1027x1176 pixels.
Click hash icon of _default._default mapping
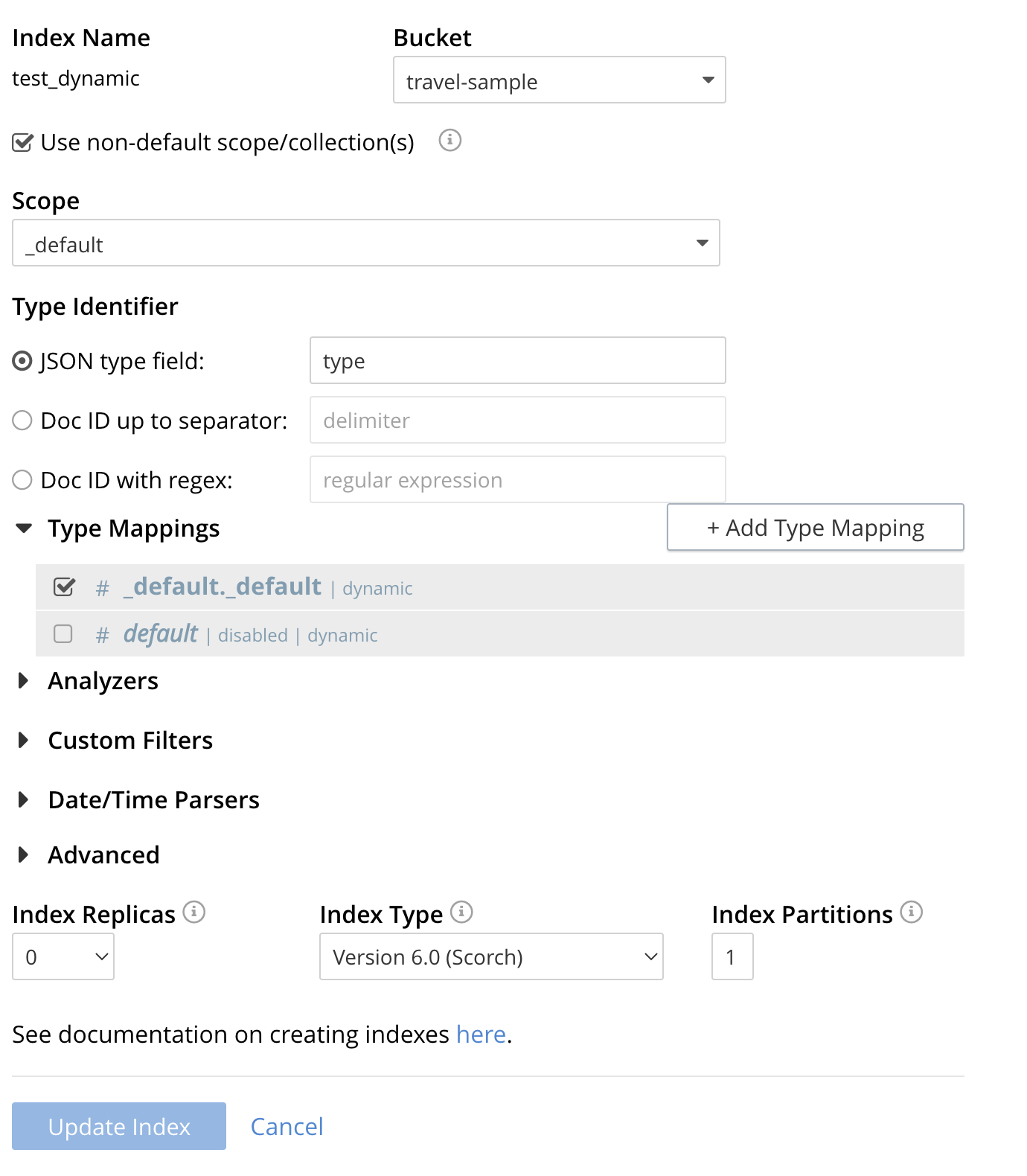(103, 589)
